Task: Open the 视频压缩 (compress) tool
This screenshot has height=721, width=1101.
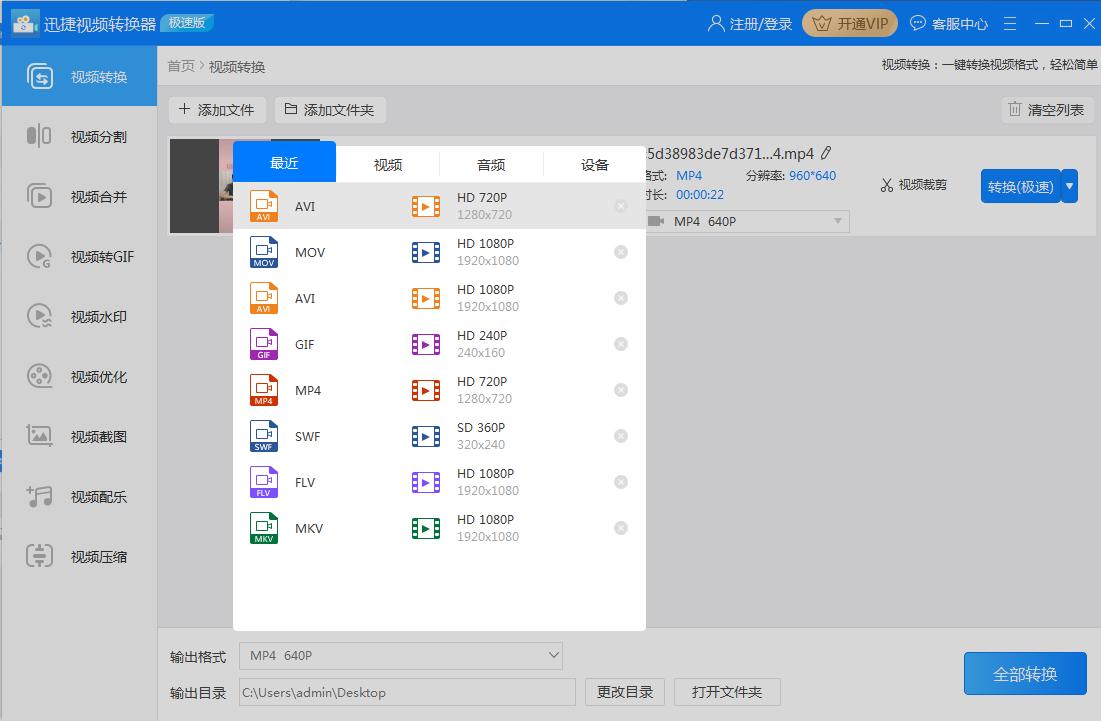Action: (78, 556)
